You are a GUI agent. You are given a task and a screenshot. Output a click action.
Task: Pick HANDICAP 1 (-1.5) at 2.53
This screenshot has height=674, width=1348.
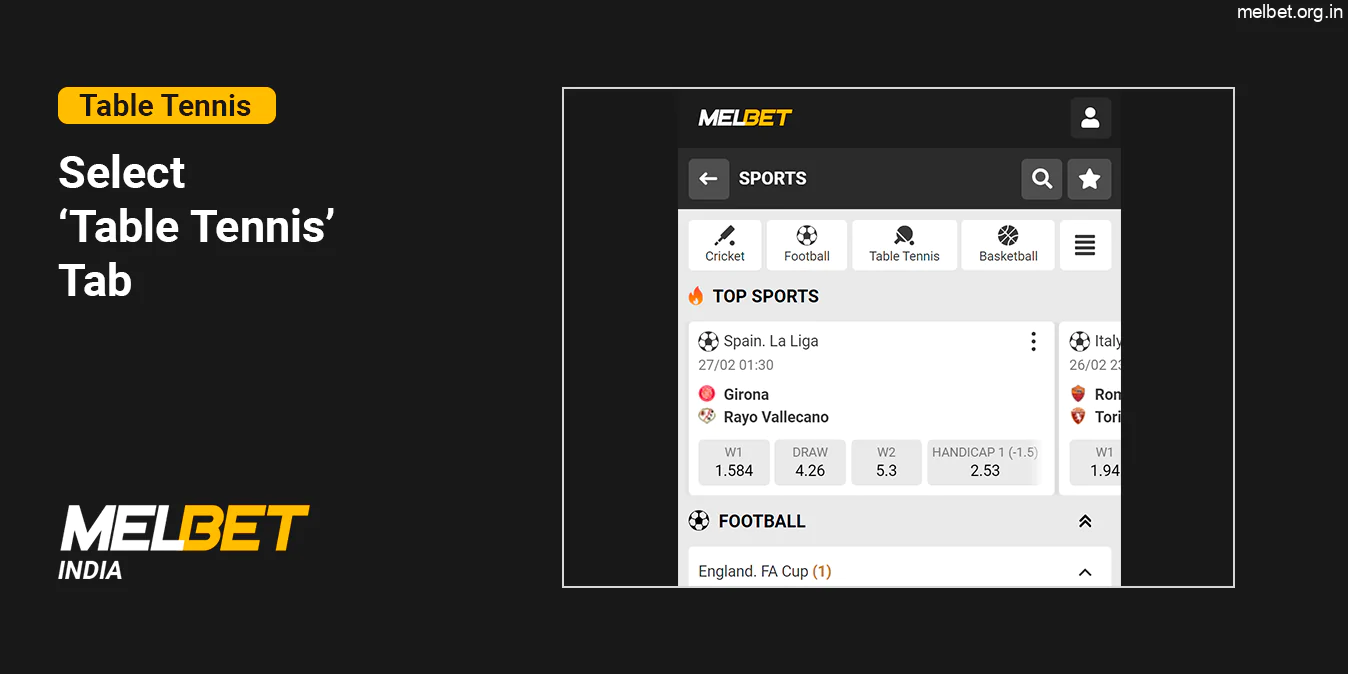point(985,462)
